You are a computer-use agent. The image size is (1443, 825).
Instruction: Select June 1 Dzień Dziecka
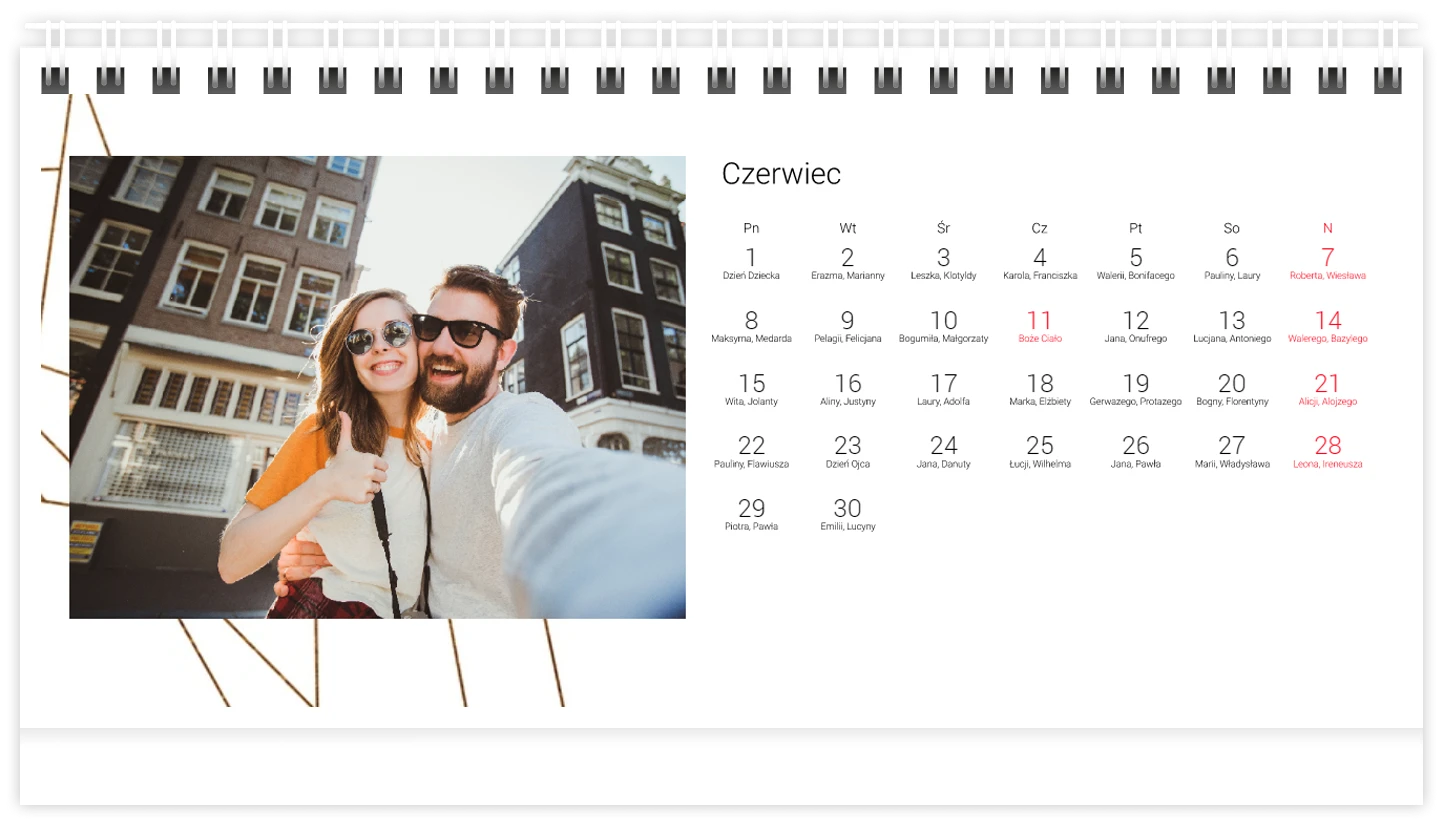tap(751, 262)
